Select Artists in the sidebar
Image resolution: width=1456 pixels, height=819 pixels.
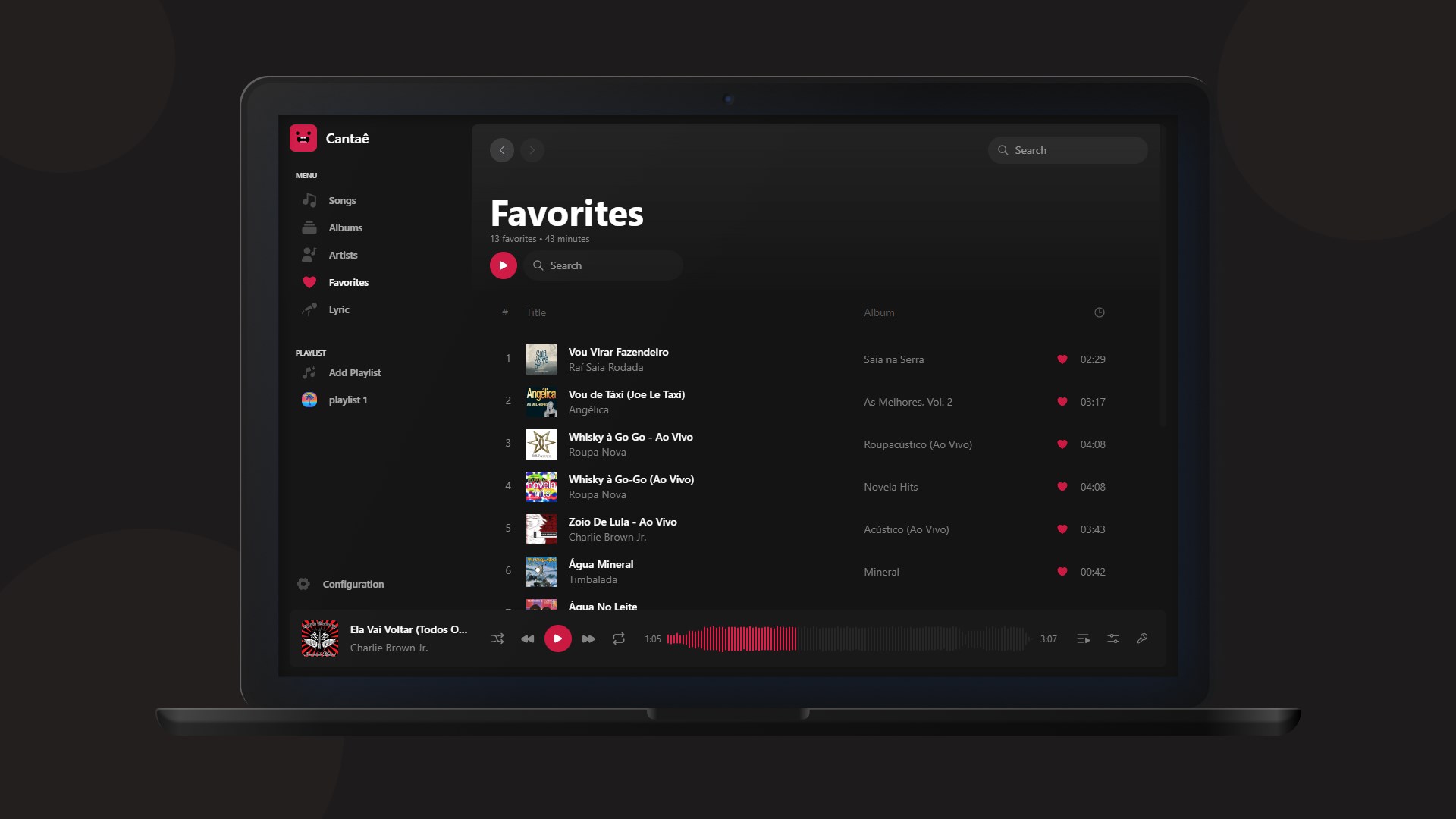(343, 255)
